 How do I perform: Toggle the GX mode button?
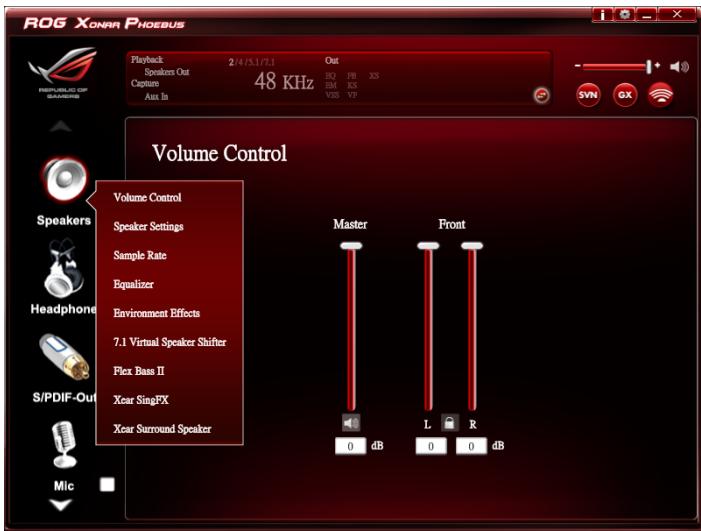tap(625, 95)
